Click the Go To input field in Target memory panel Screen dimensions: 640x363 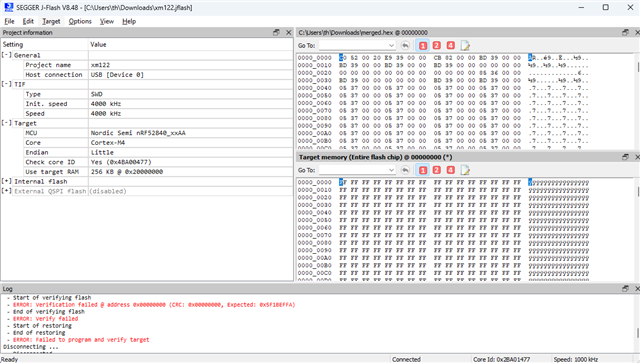353,170
